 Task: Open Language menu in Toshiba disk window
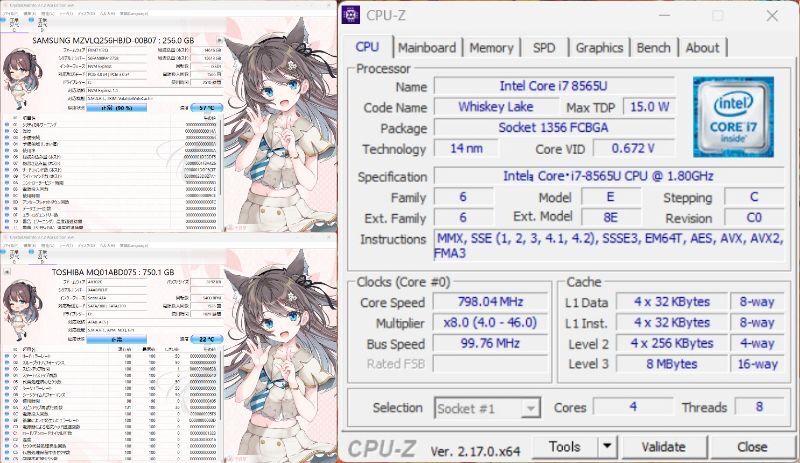click(134, 246)
